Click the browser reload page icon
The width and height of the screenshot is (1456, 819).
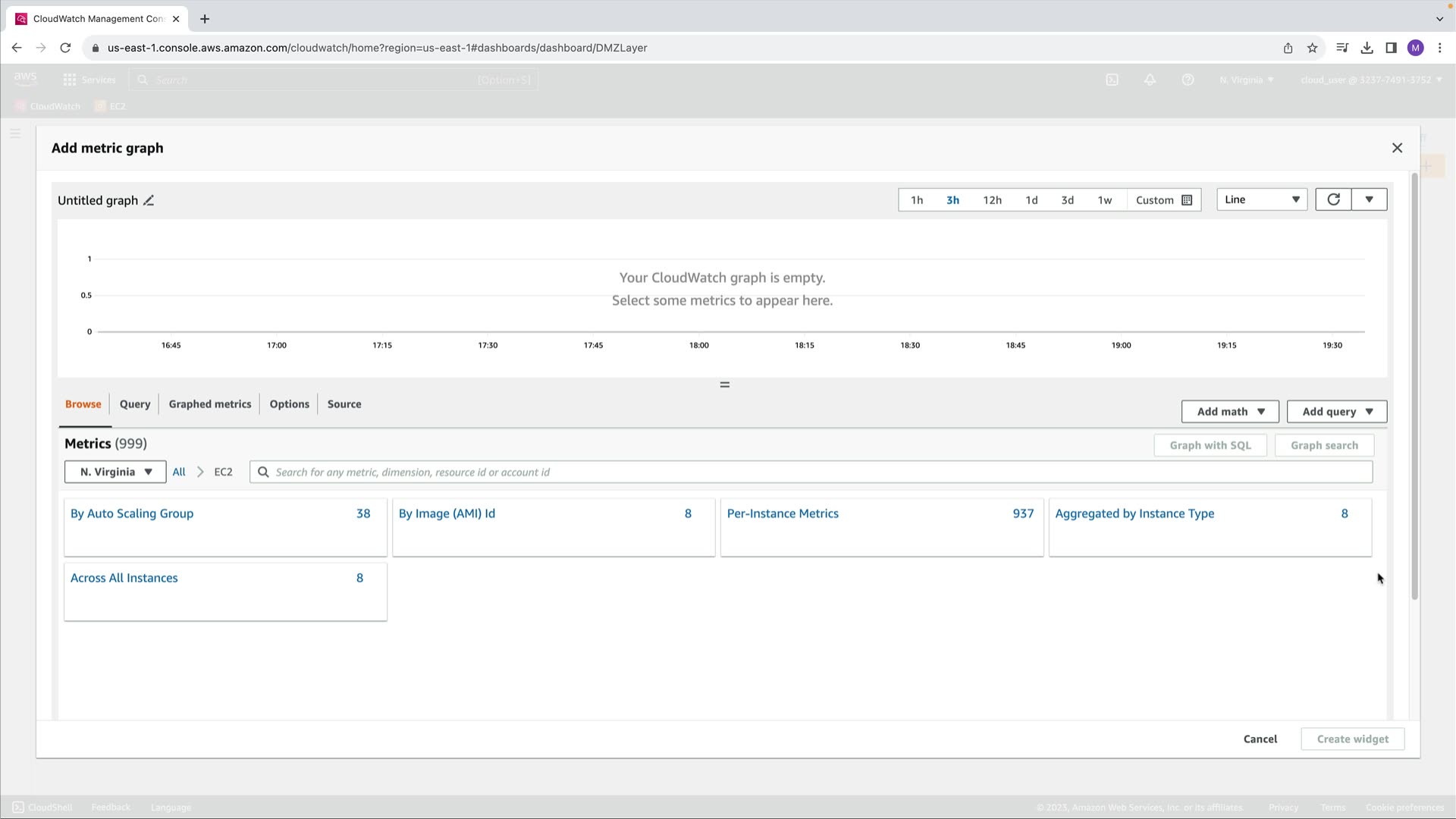pyautogui.click(x=65, y=48)
